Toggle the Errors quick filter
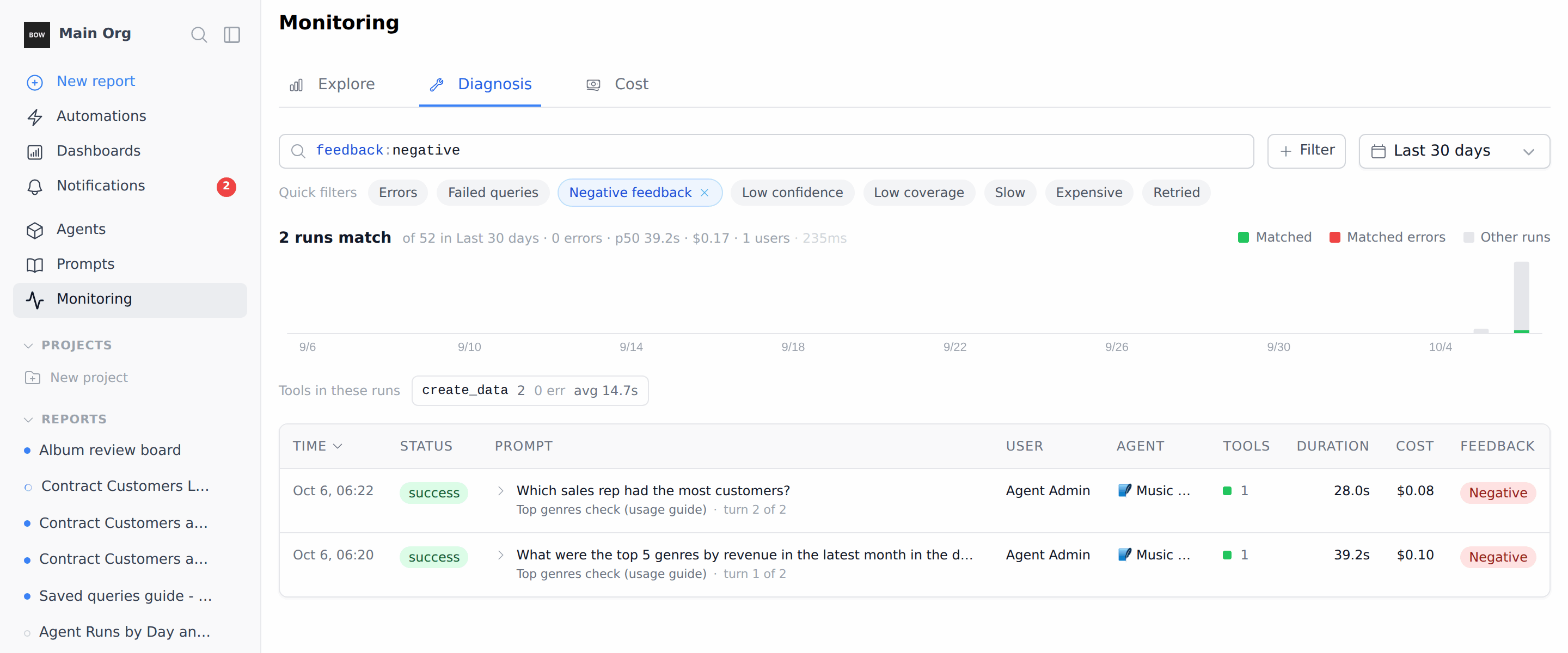The image size is (1568, 653). pyautogui.click(x=397, y=193)
